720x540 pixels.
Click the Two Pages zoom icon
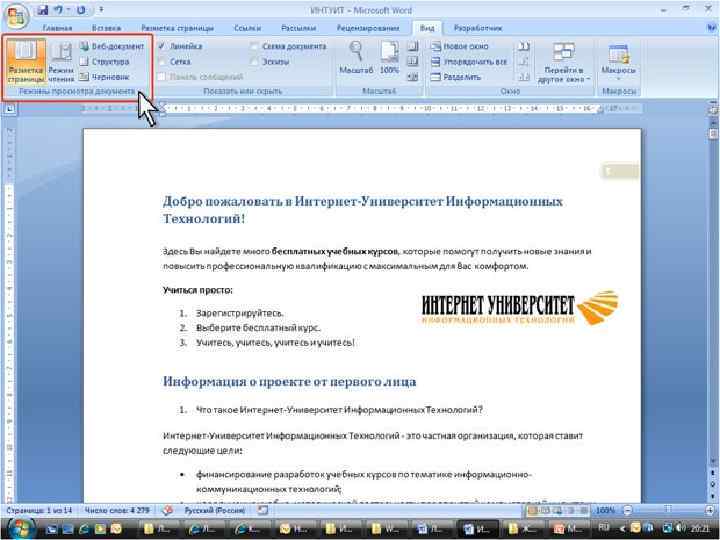click(413, 62)
